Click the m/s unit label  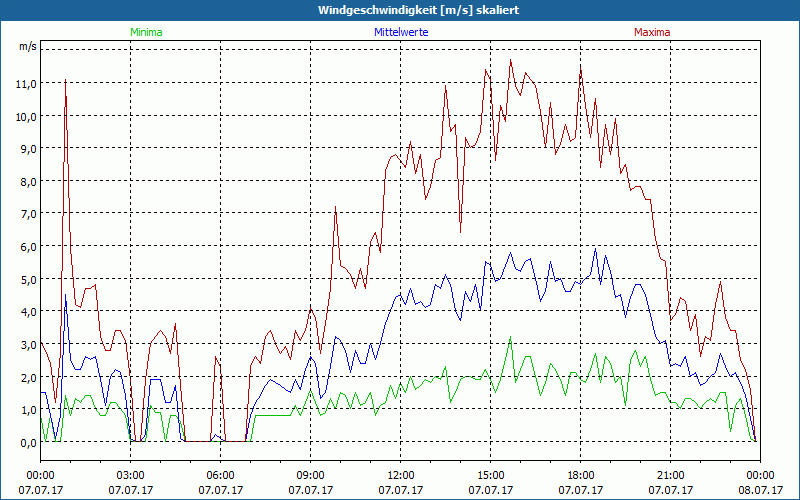(28, 46)
